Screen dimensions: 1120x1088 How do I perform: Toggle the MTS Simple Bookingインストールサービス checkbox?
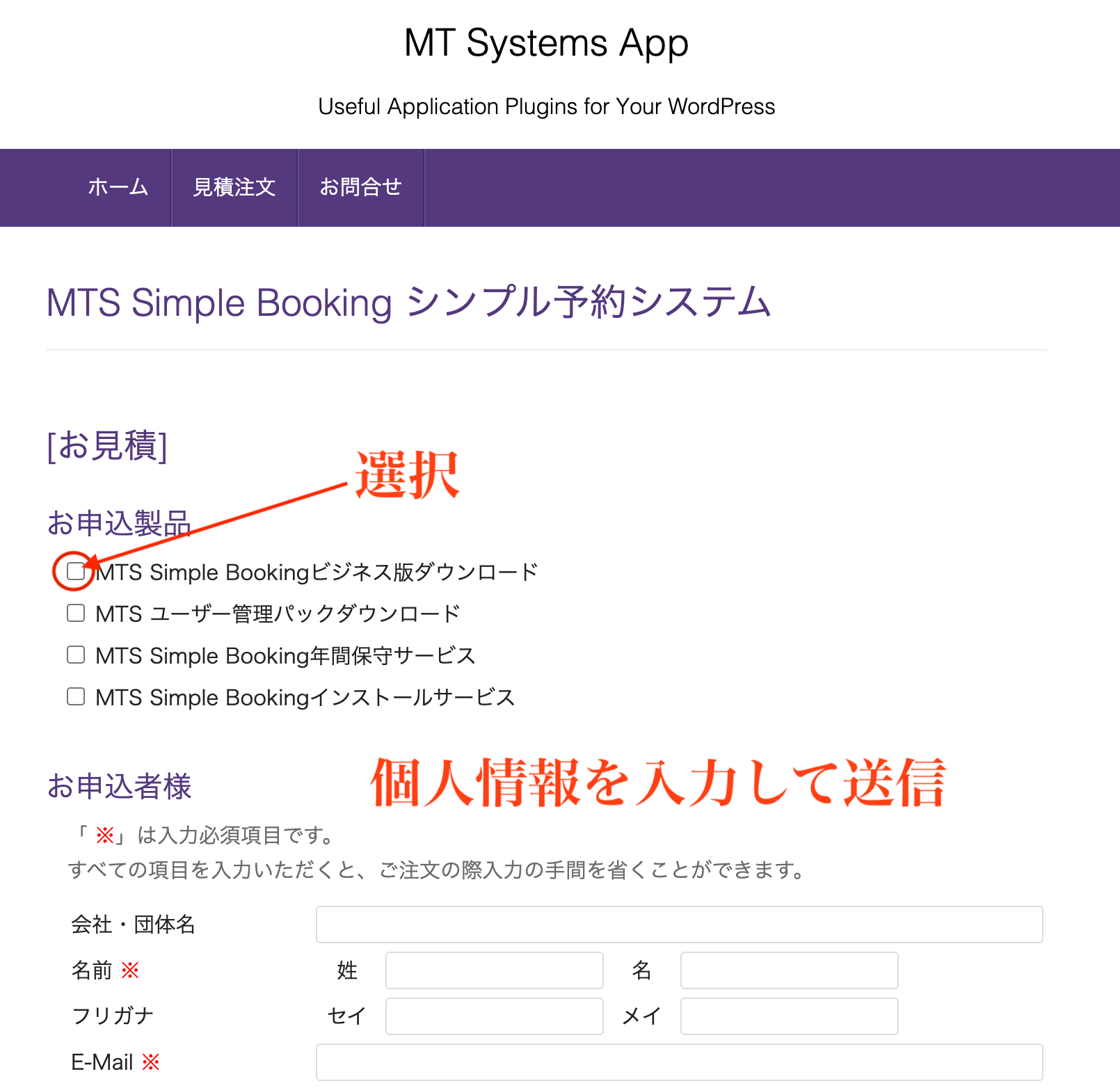tap(76, 696)
